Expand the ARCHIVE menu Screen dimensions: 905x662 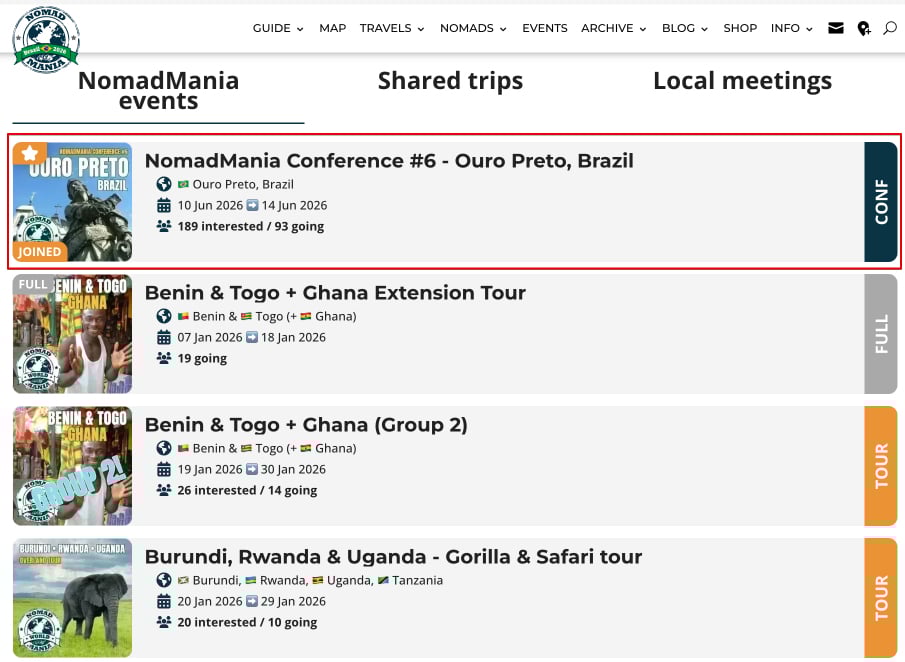(x=613, y=28)
